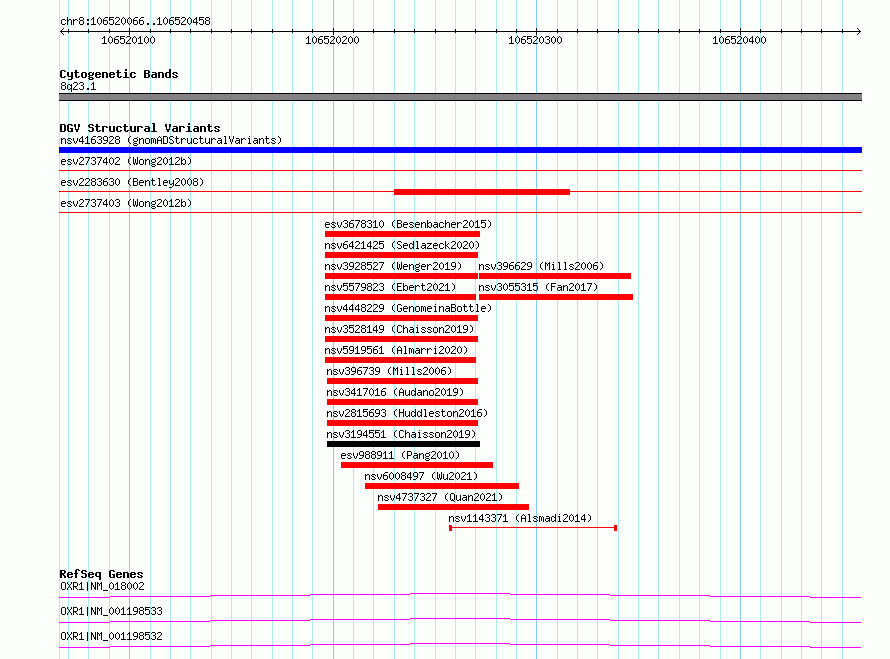Click the red bar under nsv6008497 Wu2021
The image size is (890, 659).
[442, 486]
